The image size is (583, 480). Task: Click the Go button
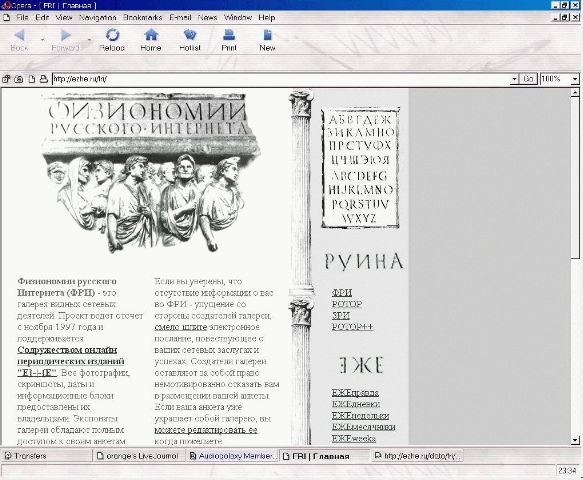point(528,79)
